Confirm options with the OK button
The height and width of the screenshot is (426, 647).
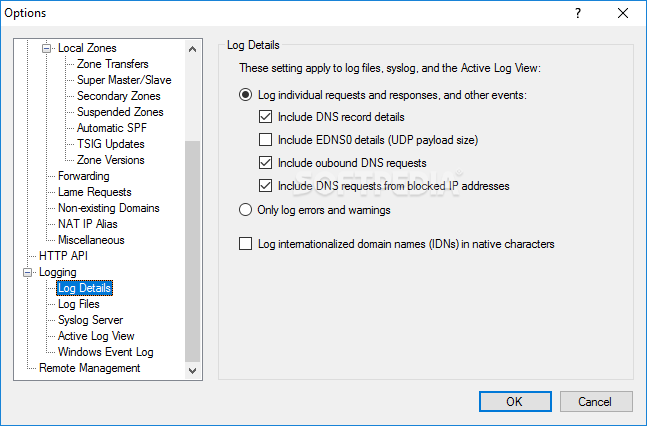tap(515, 402)
